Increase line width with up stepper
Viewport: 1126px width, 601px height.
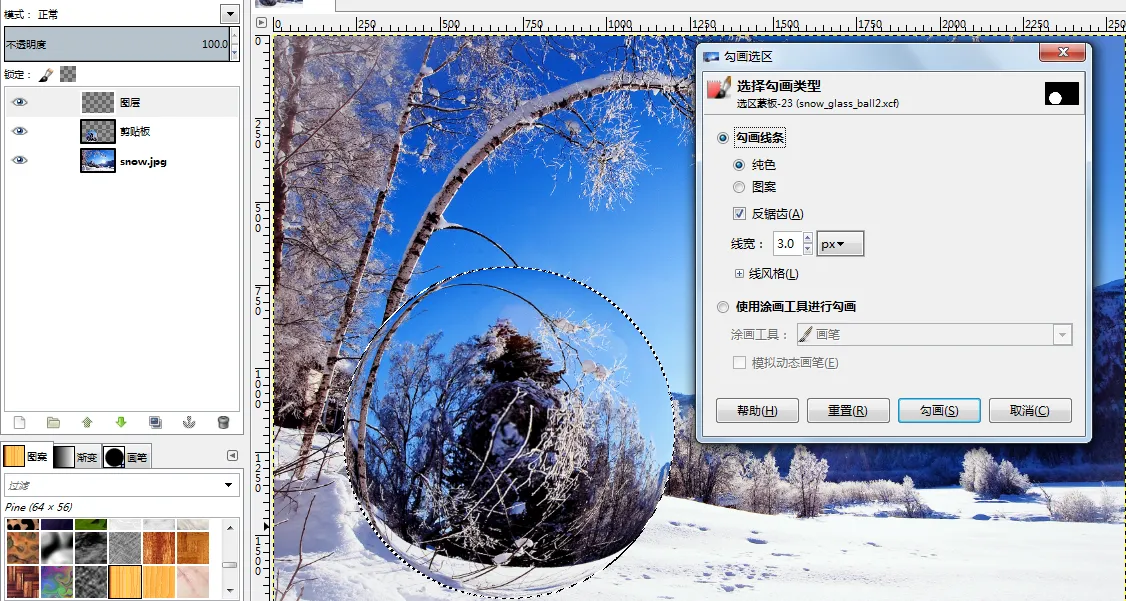[x=808, y=238]
